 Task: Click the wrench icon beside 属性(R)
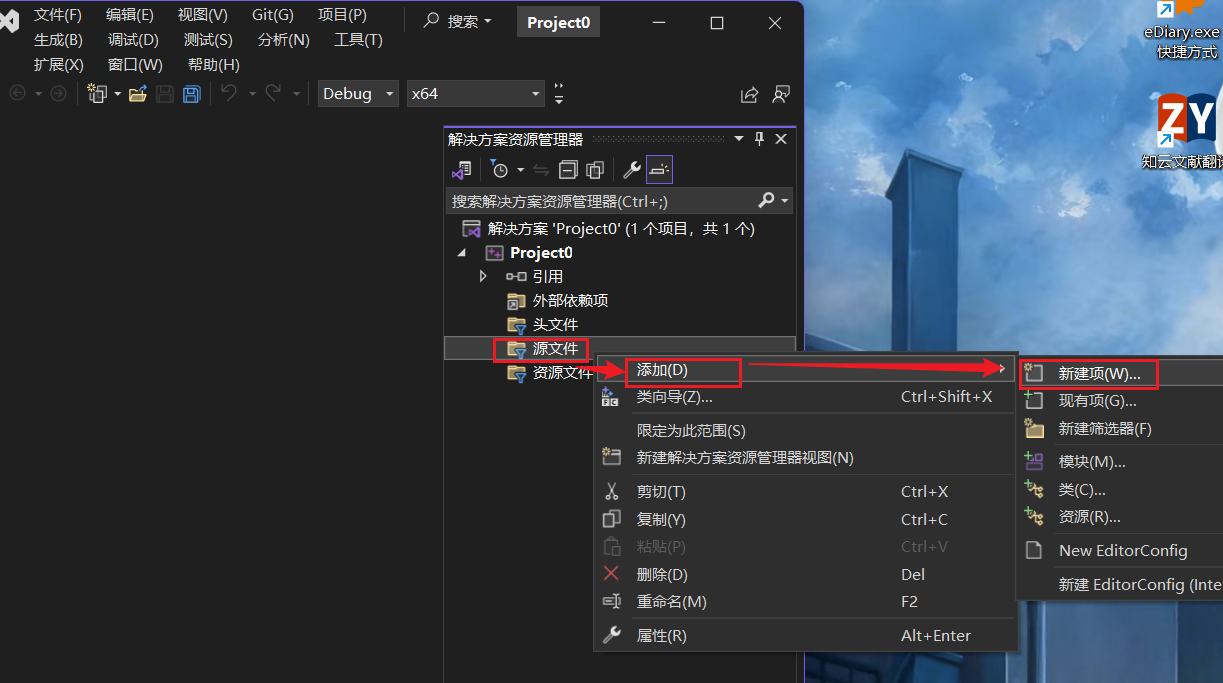pos(612,635)
